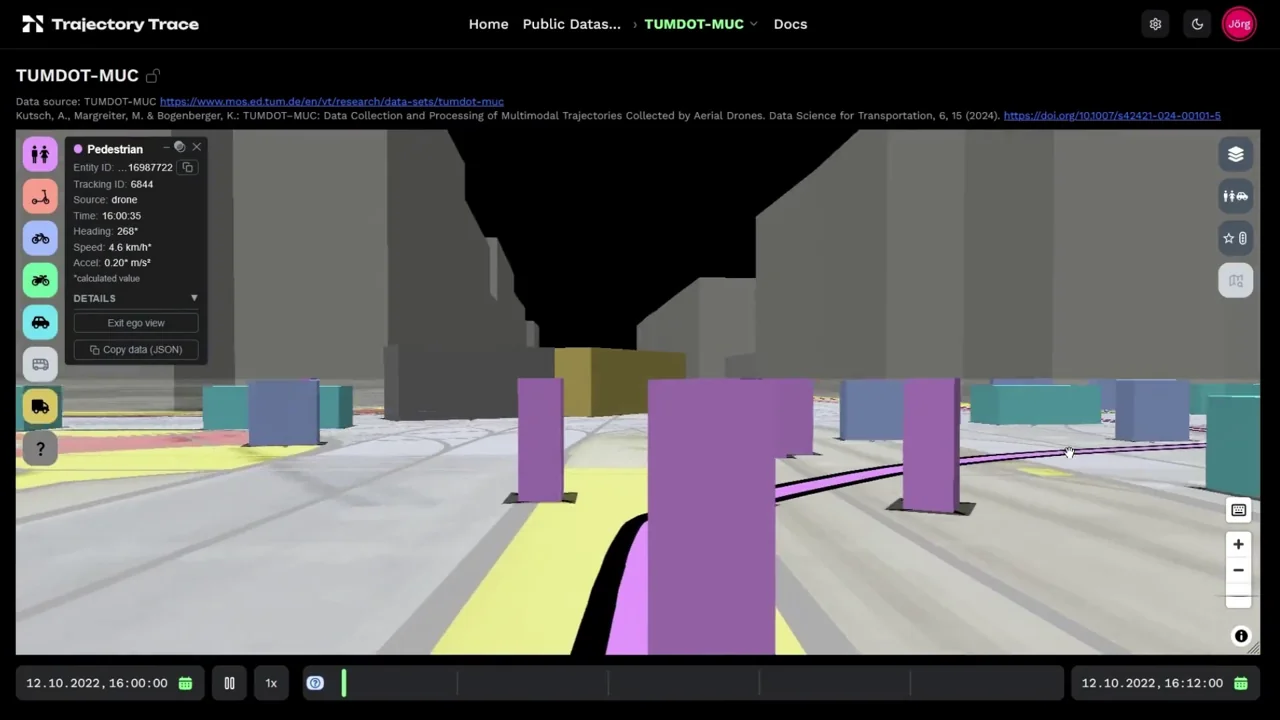Toggle the car category filter icon
Viewport: 1280px width, 720px height.
click(40, 322)
